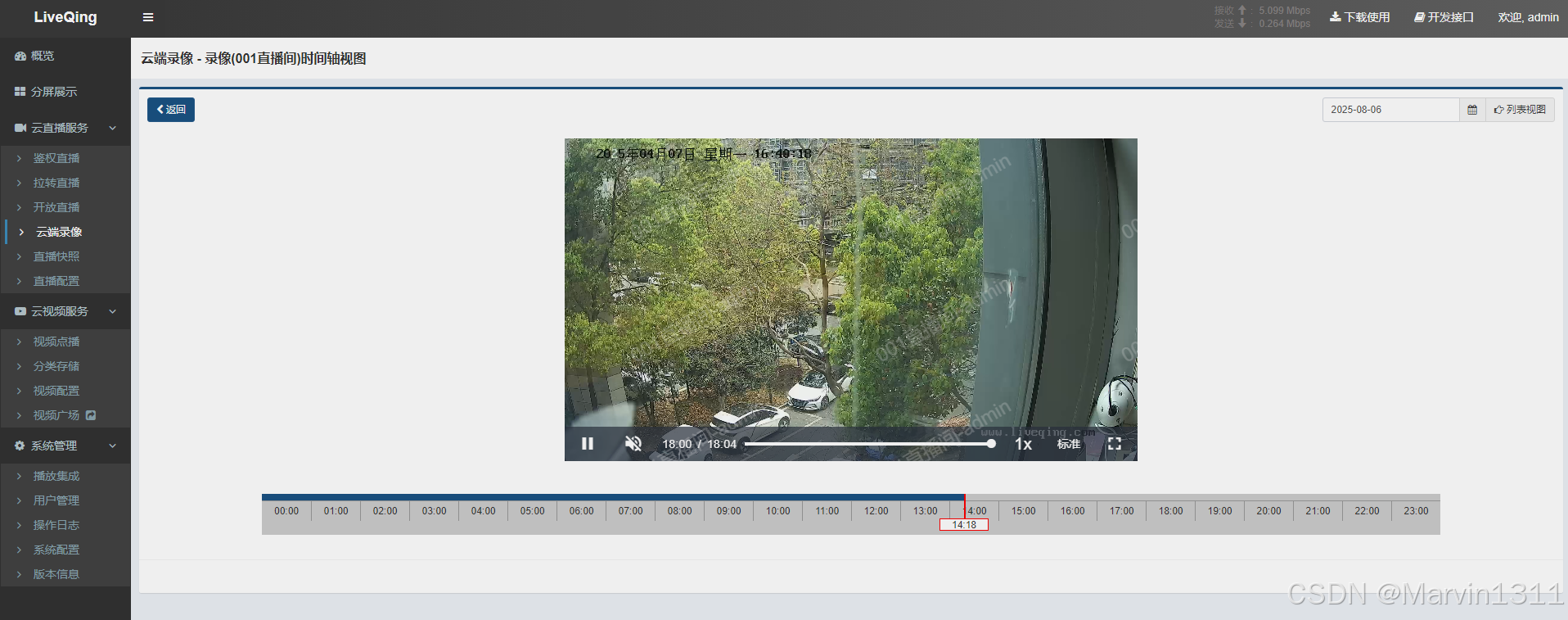Jump to 12:00 on timeline
Screen dimensions: 1568x620
(x=876, y=511)
